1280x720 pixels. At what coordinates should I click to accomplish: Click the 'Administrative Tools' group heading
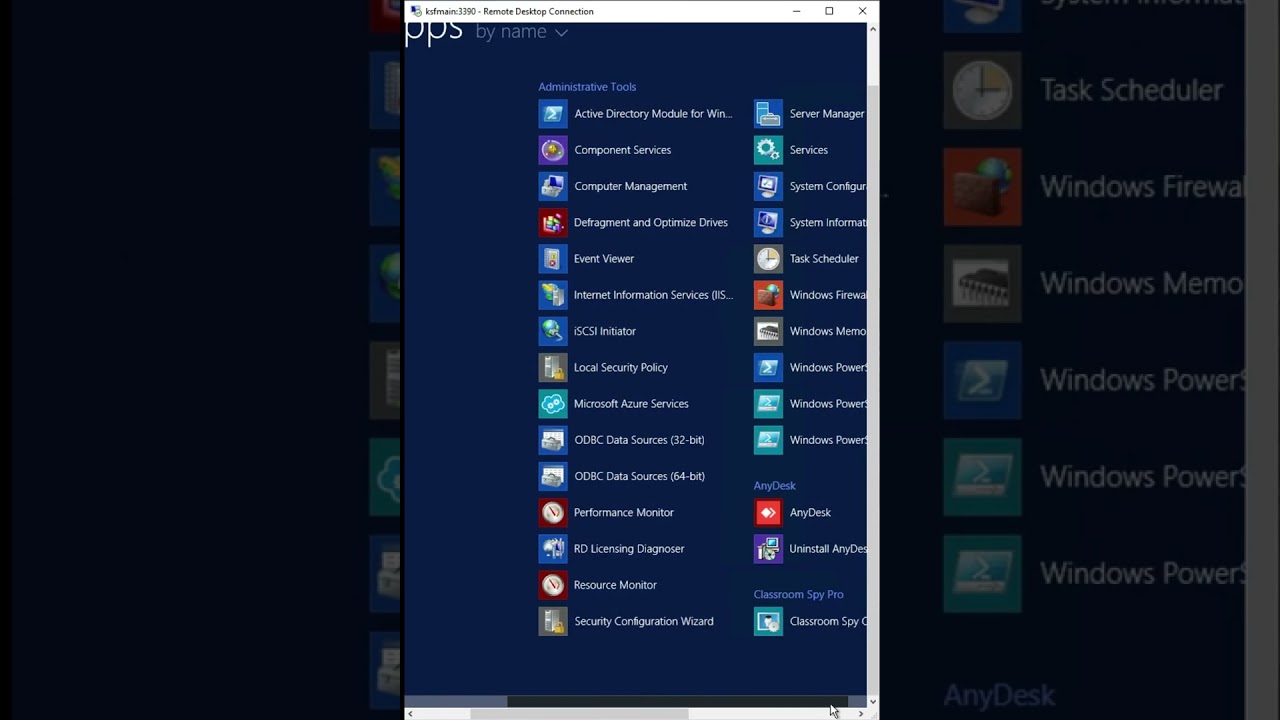(x=587, y=87)
